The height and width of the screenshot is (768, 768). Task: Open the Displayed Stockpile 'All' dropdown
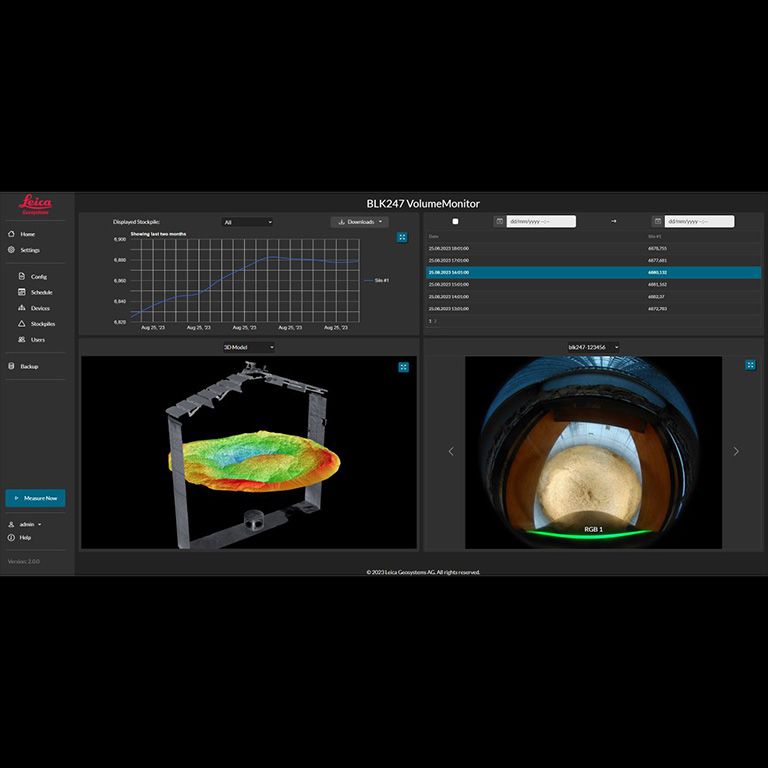point(247,222)
